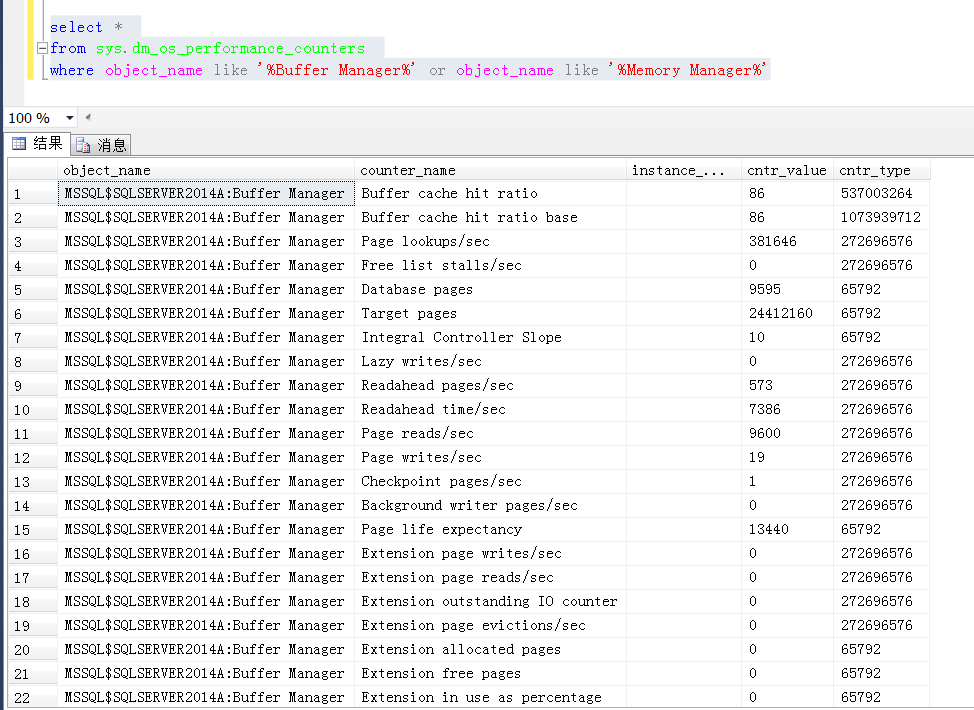Click 'Buffer cache hit ratio' cell in row 1
Image resolution: width=974 pixels, height=710 pixels.
491,194
